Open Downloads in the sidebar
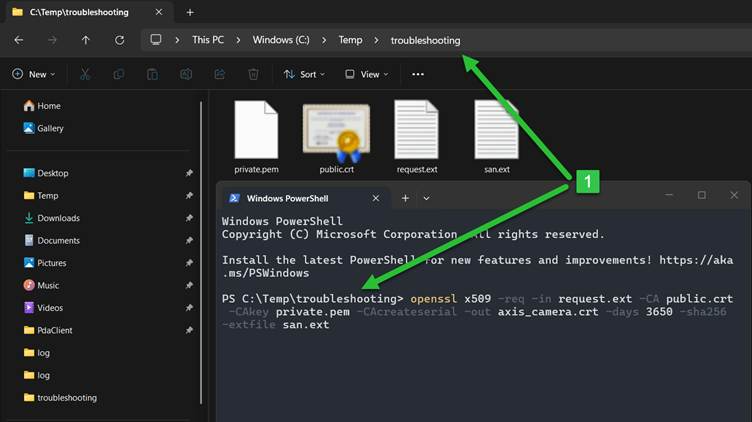This screenshot has width=752, height=422. click(52, 218)
